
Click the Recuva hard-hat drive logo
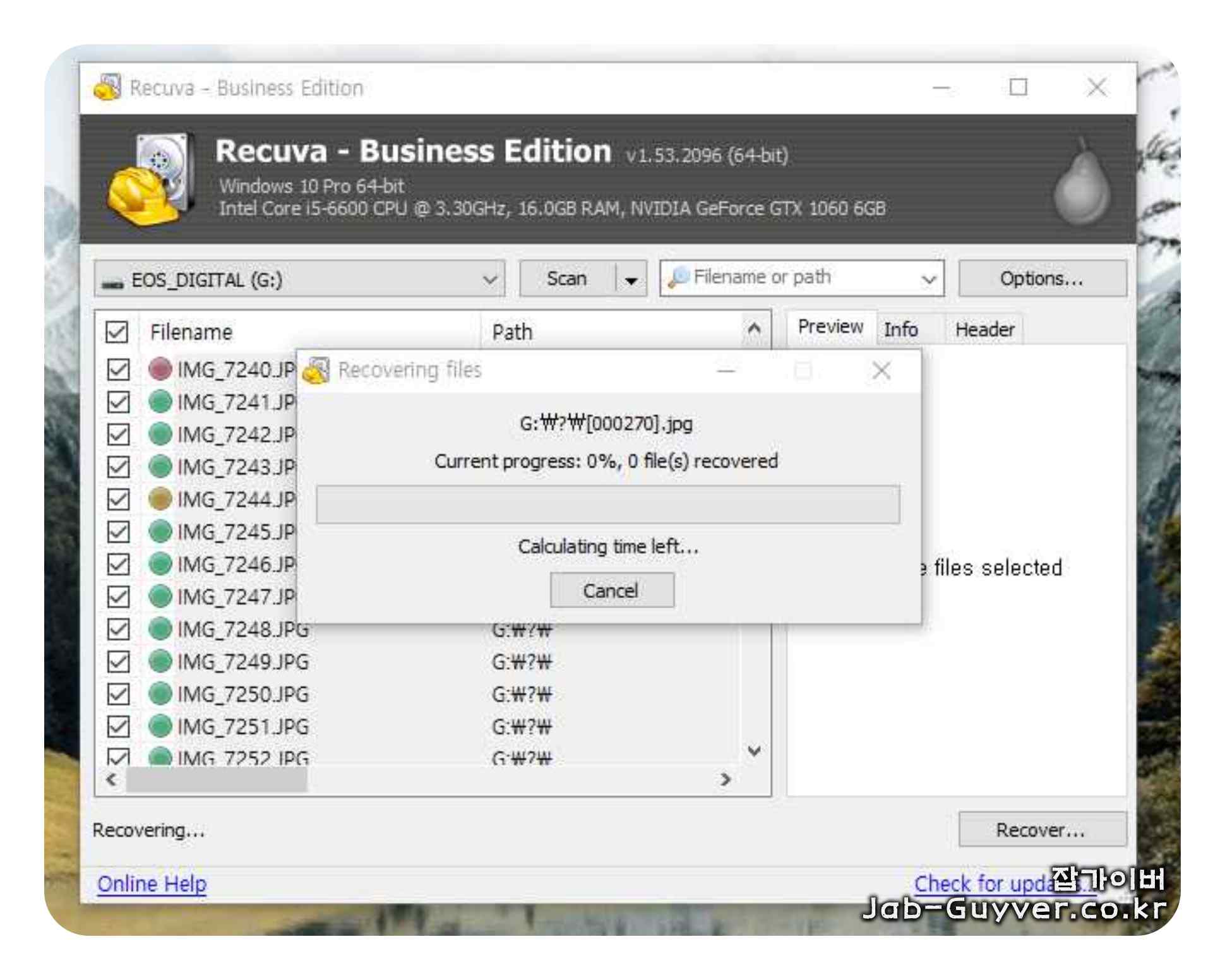(152, 180)
